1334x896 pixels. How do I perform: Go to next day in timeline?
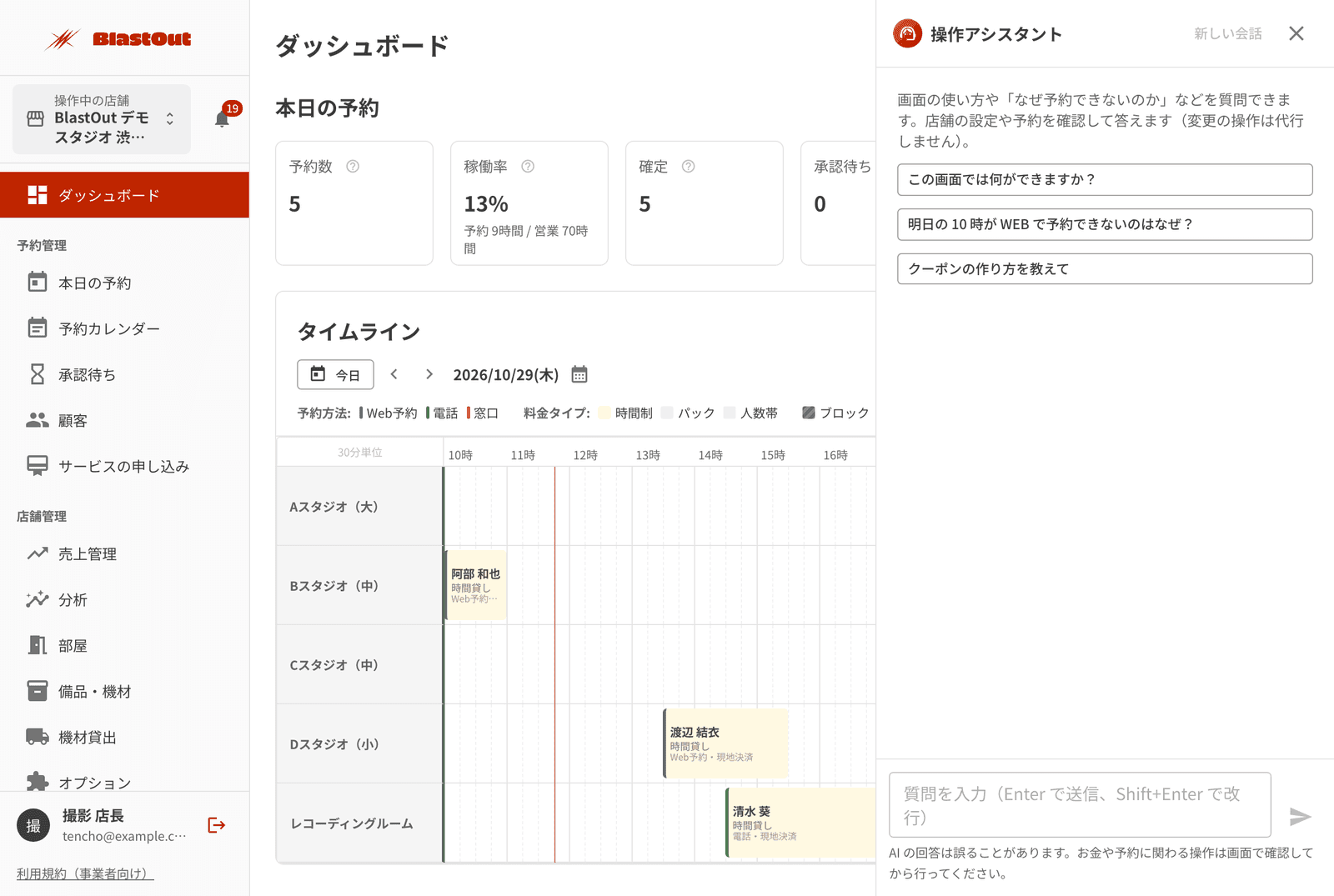(x=429, y=374)
